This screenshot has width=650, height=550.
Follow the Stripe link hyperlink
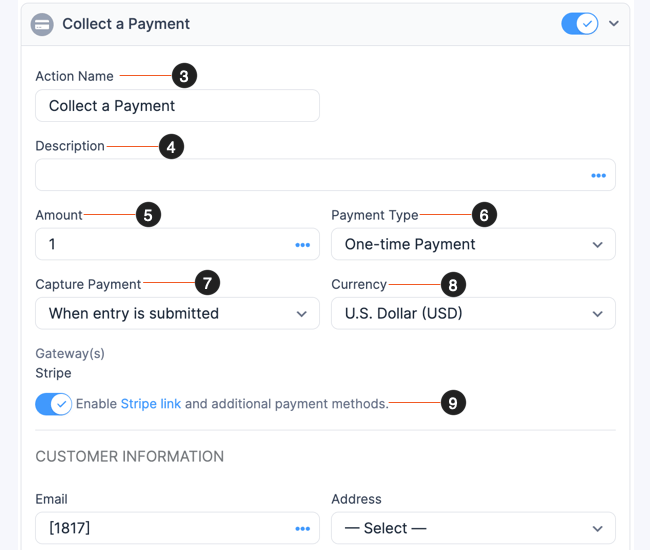(151, 404)
